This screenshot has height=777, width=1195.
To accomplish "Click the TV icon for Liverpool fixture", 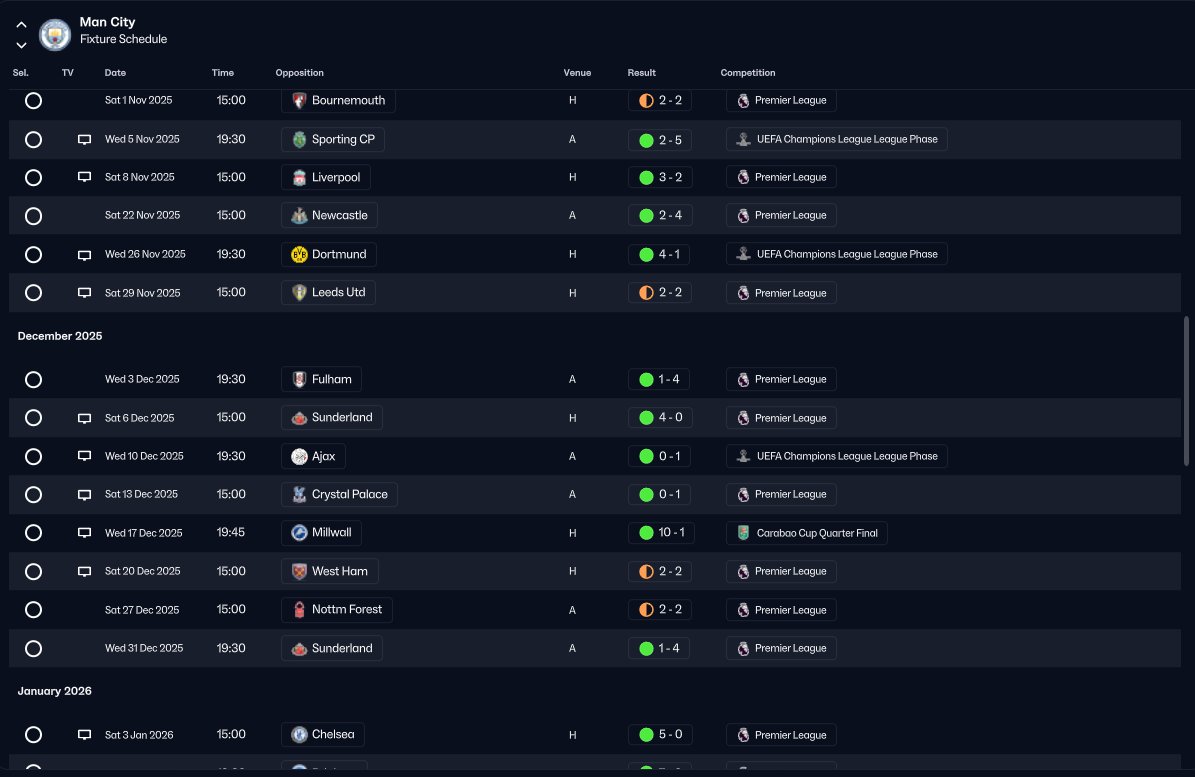I will [85, 177].
